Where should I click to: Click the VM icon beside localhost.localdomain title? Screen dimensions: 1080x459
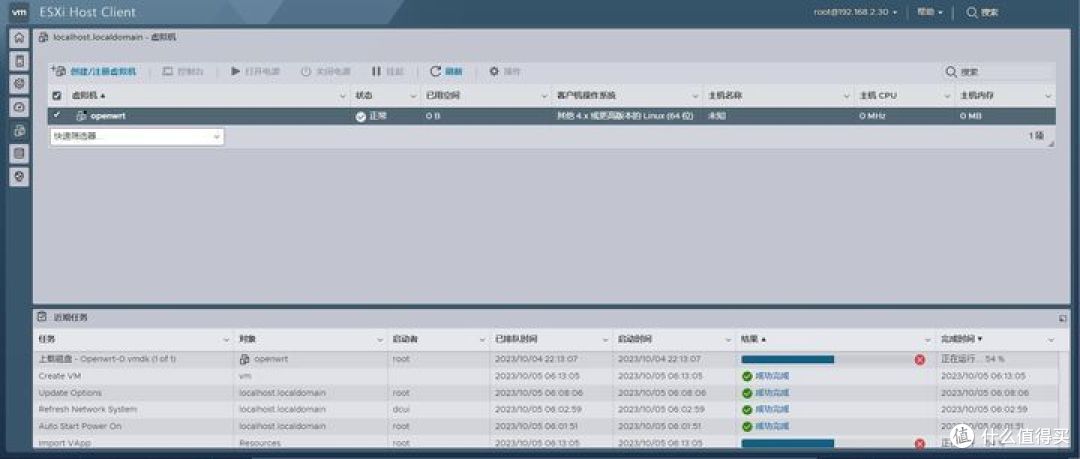pos(44,37)
